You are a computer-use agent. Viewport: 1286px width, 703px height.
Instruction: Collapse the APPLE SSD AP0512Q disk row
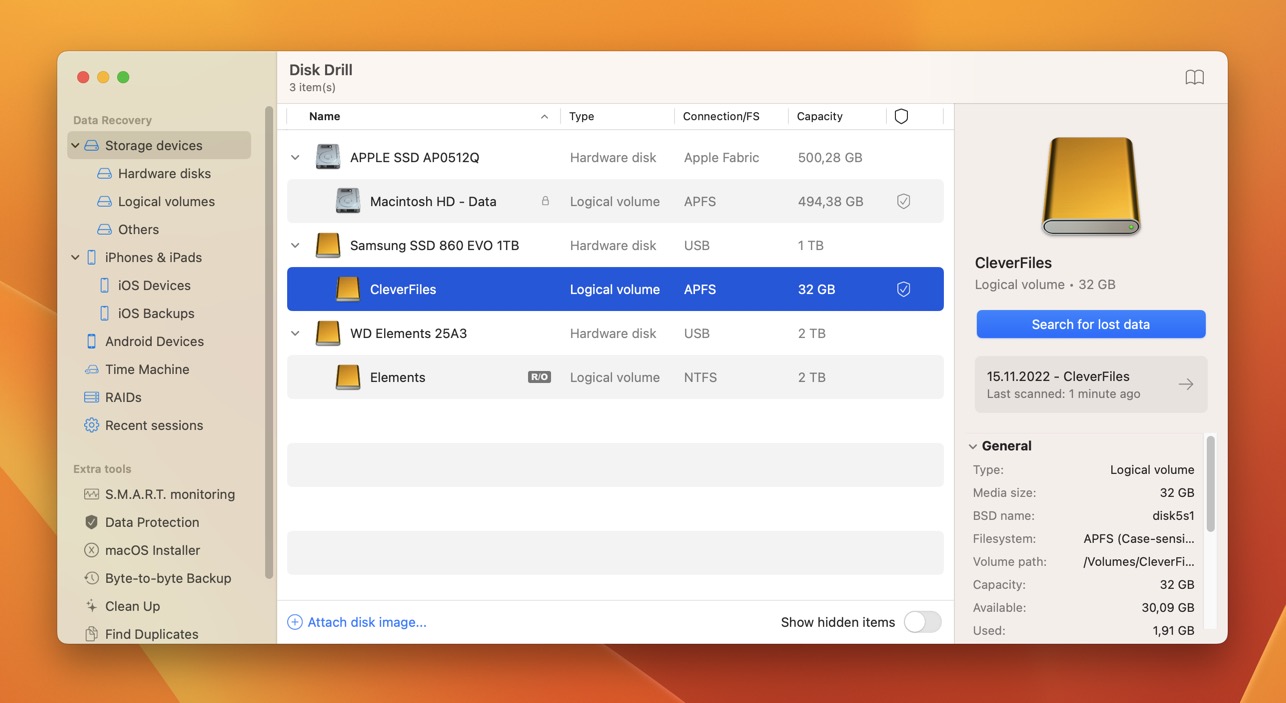[x=295, y=157]
